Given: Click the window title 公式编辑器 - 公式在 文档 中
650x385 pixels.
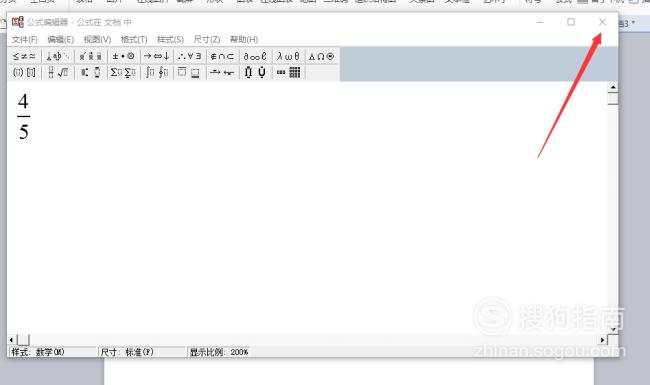Looking at the screenshot, I should pos(79,22).
